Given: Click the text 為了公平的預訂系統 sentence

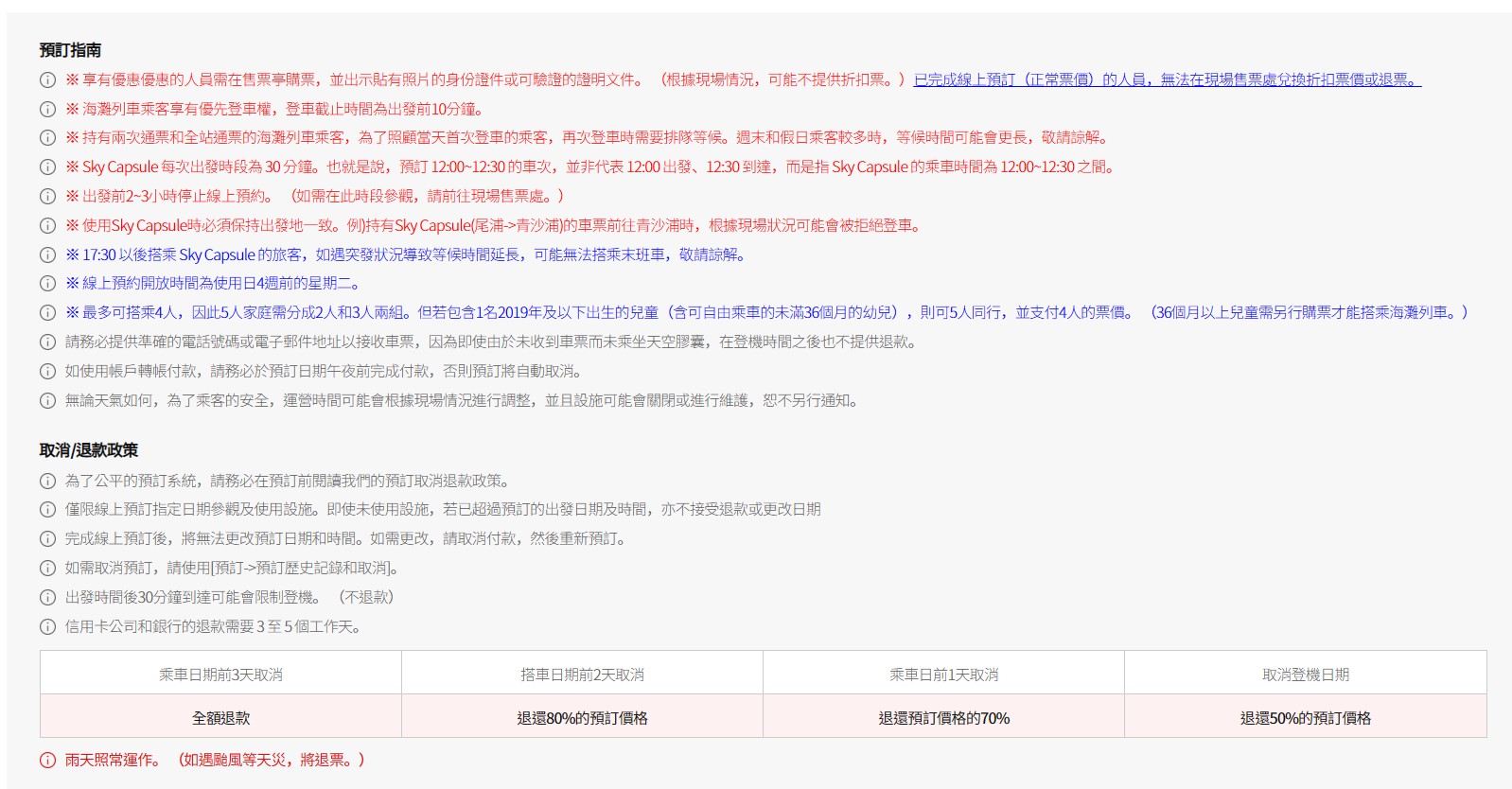Looking at the screenshot, I should point(289,482).
